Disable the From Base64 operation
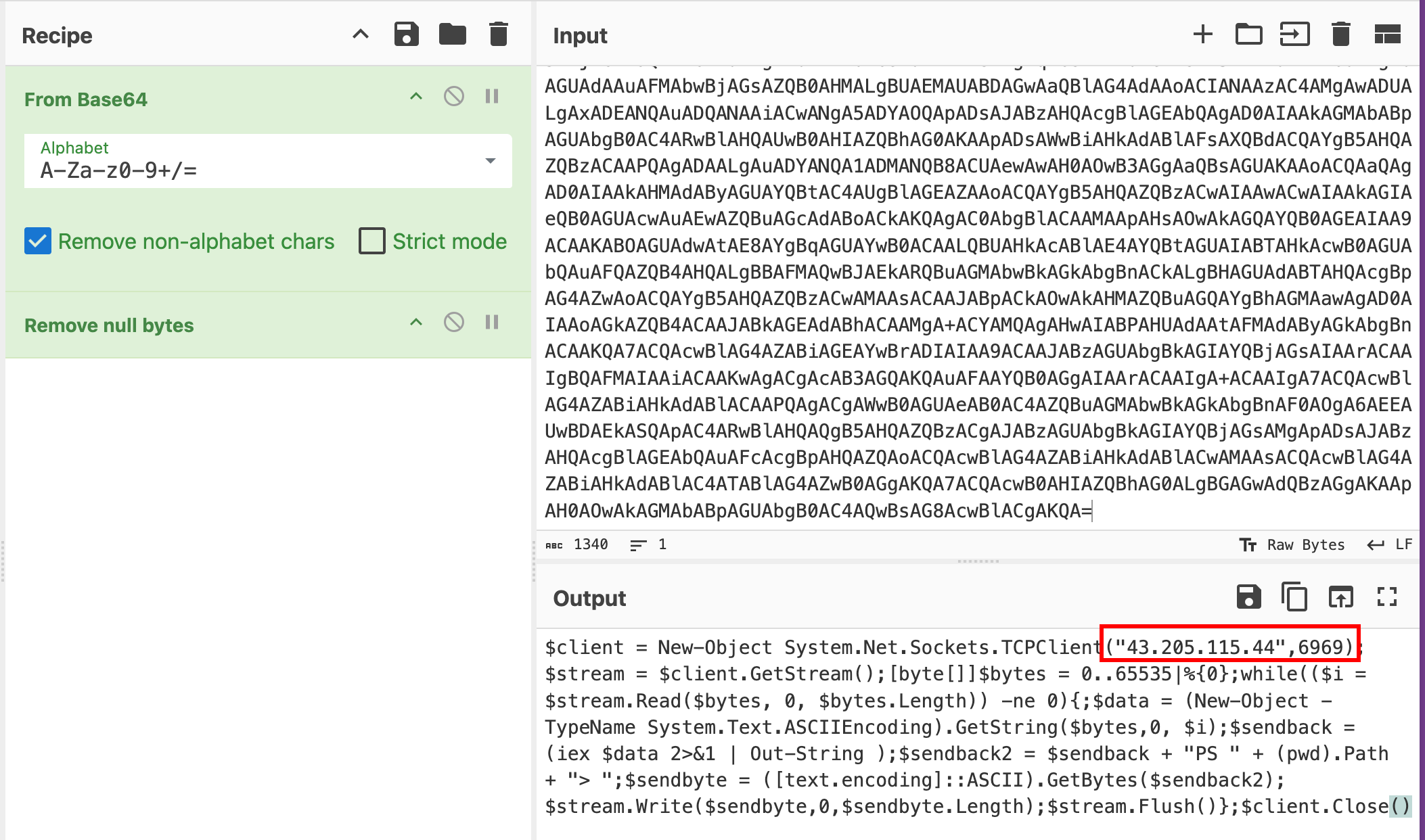The image size is (1425, 840). pyautogui.click(x=454, y=97)
